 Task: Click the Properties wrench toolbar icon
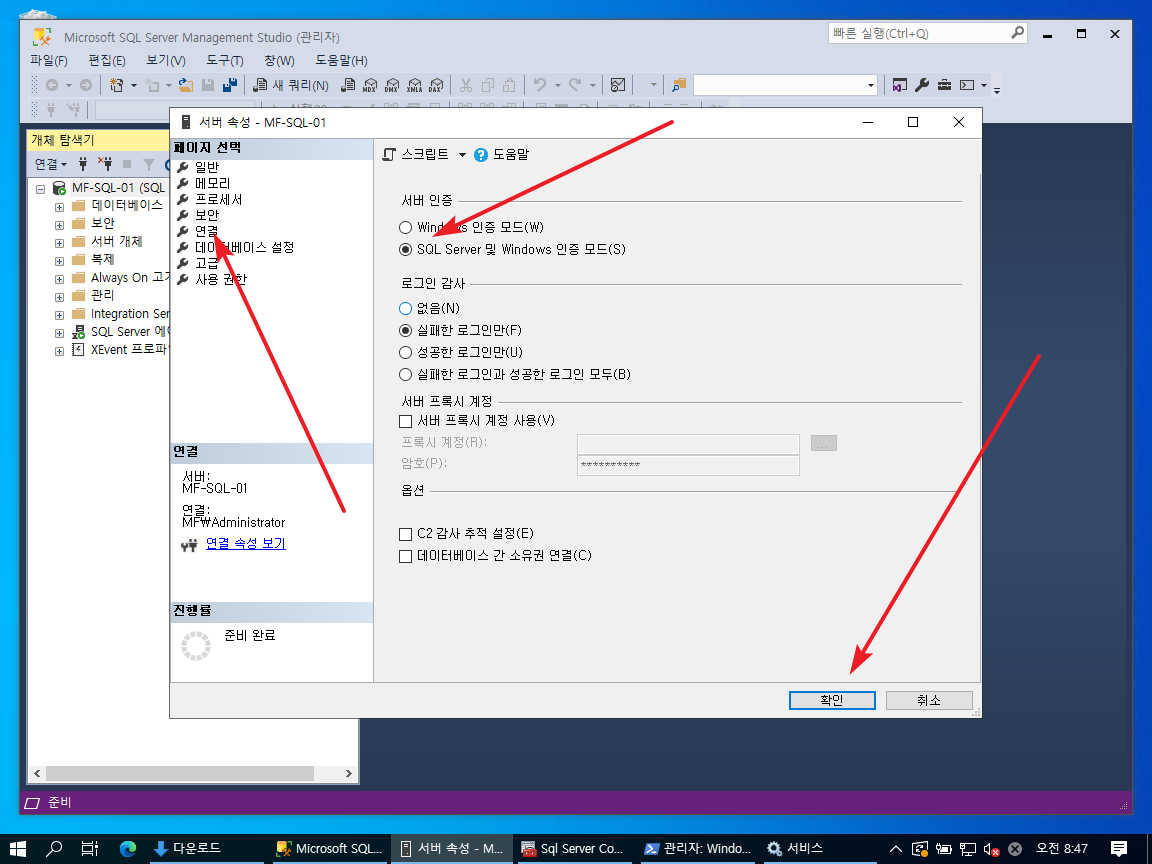[922, 85]
